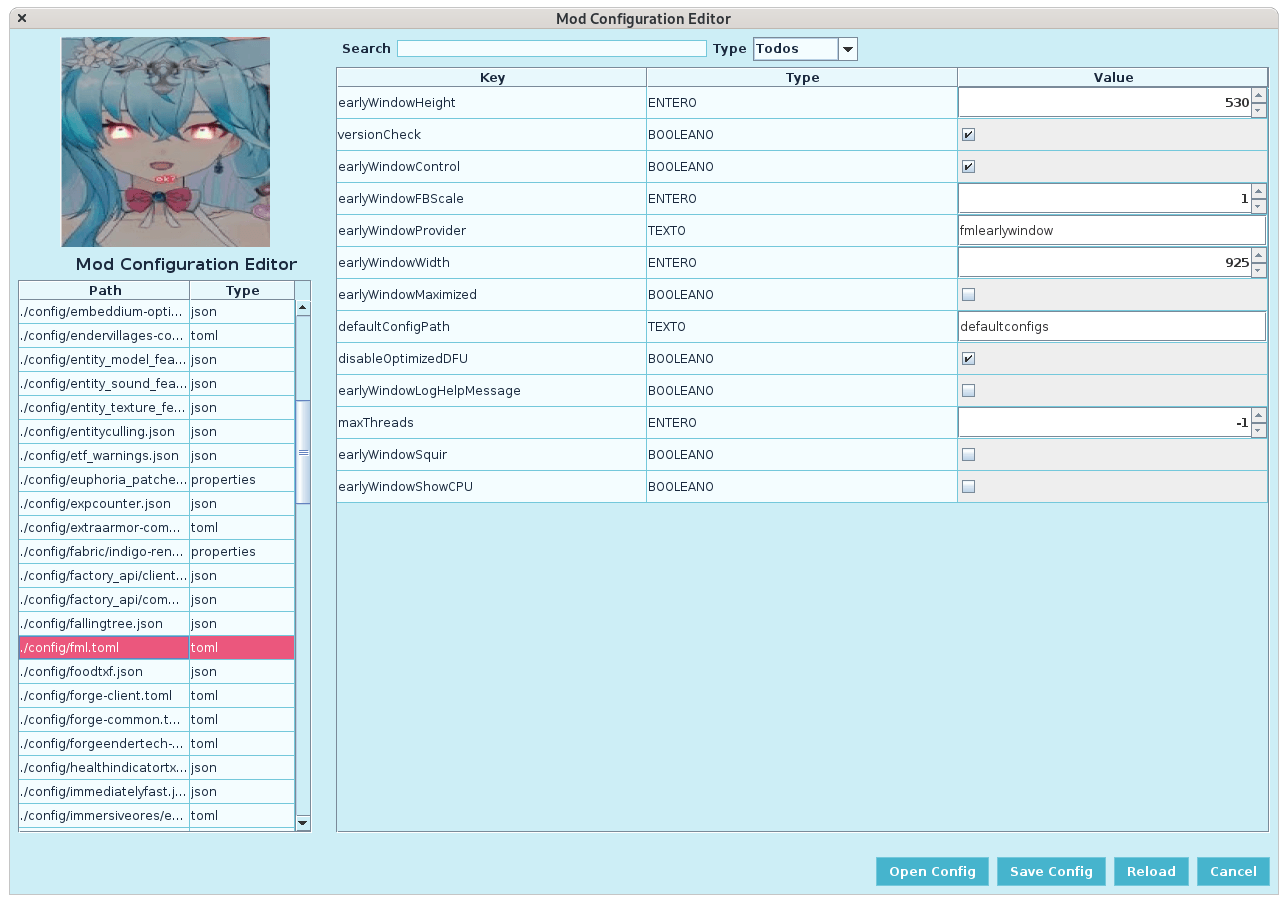
Task: Select the ./config/fabric/indigo-ren... row
Action: [x=157, y=552]
